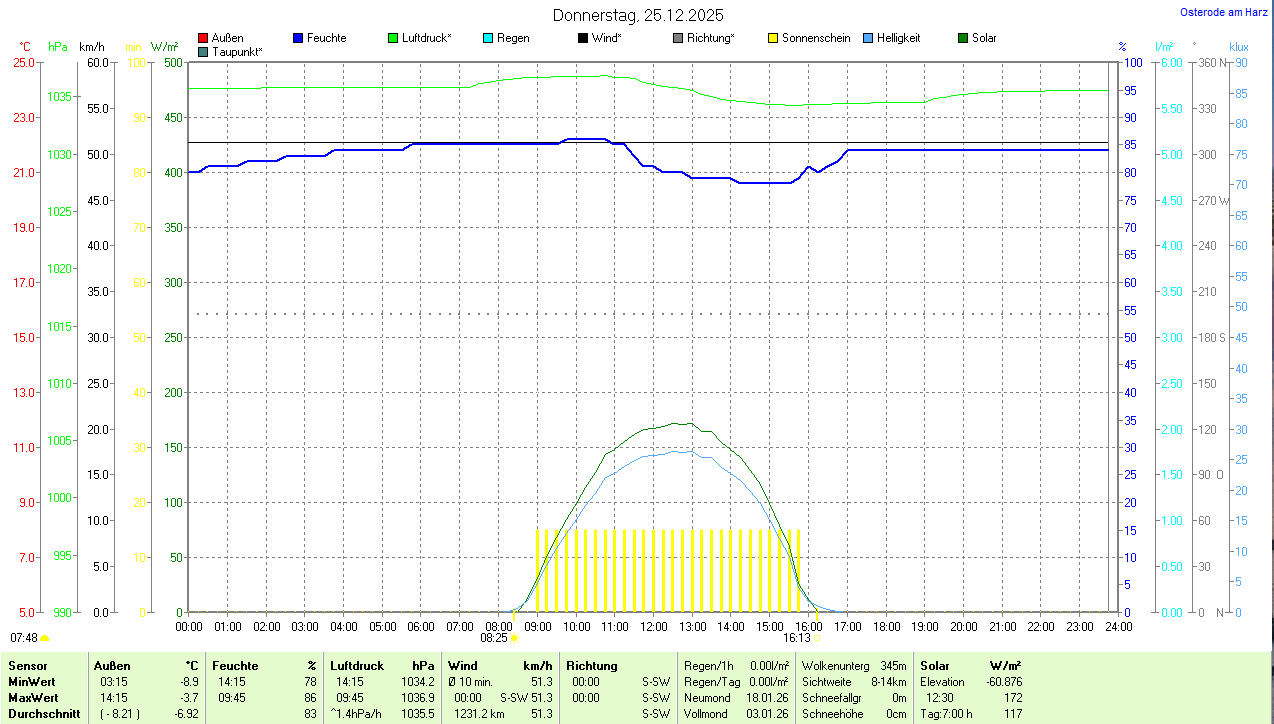Image resolution: width=1274 pixels, height=724 pixels.
Task: Click the red Außen legend square
Action: [x=203, y=38]
